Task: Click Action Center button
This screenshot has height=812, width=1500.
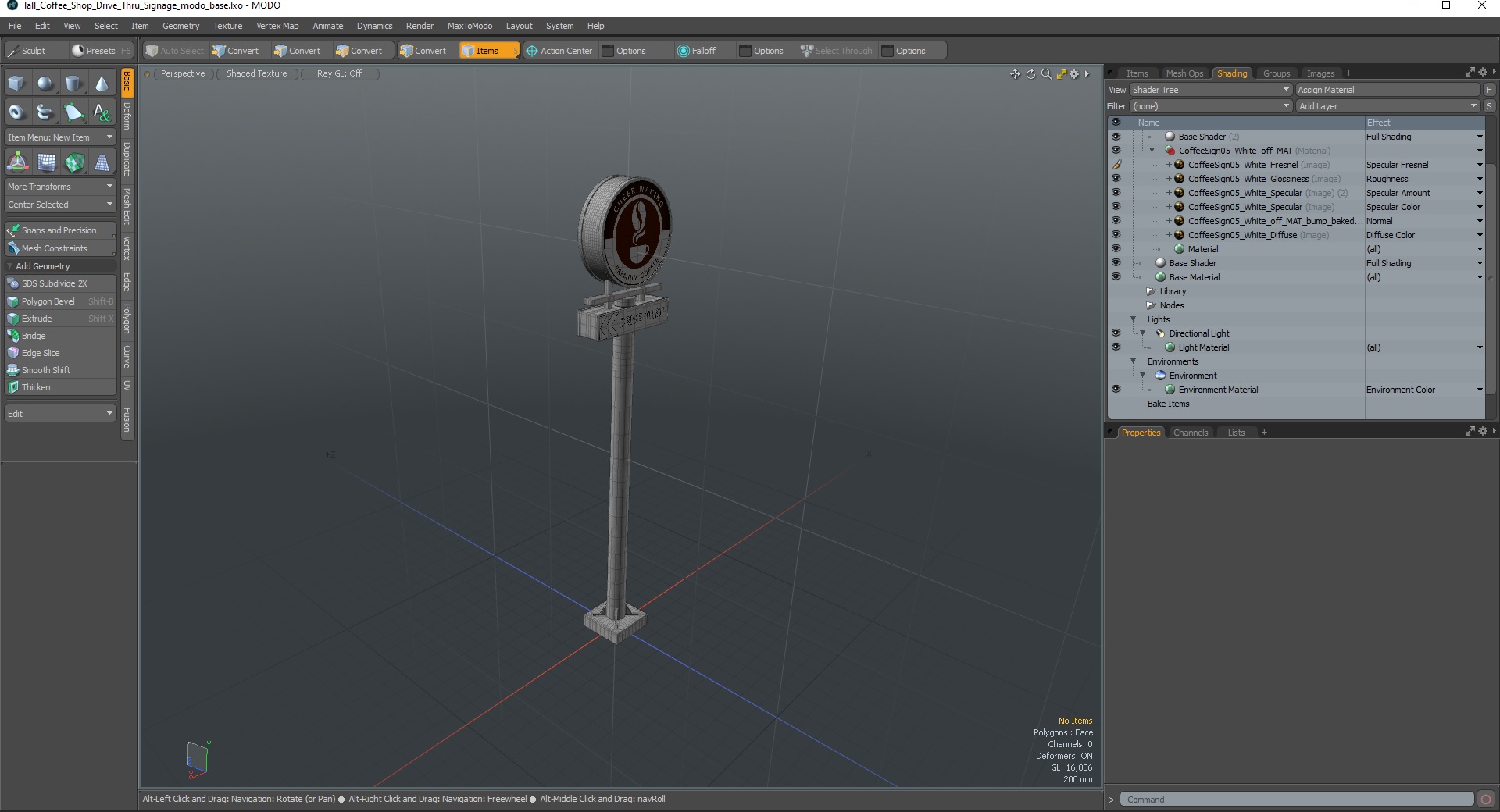Action: point(559,51)
